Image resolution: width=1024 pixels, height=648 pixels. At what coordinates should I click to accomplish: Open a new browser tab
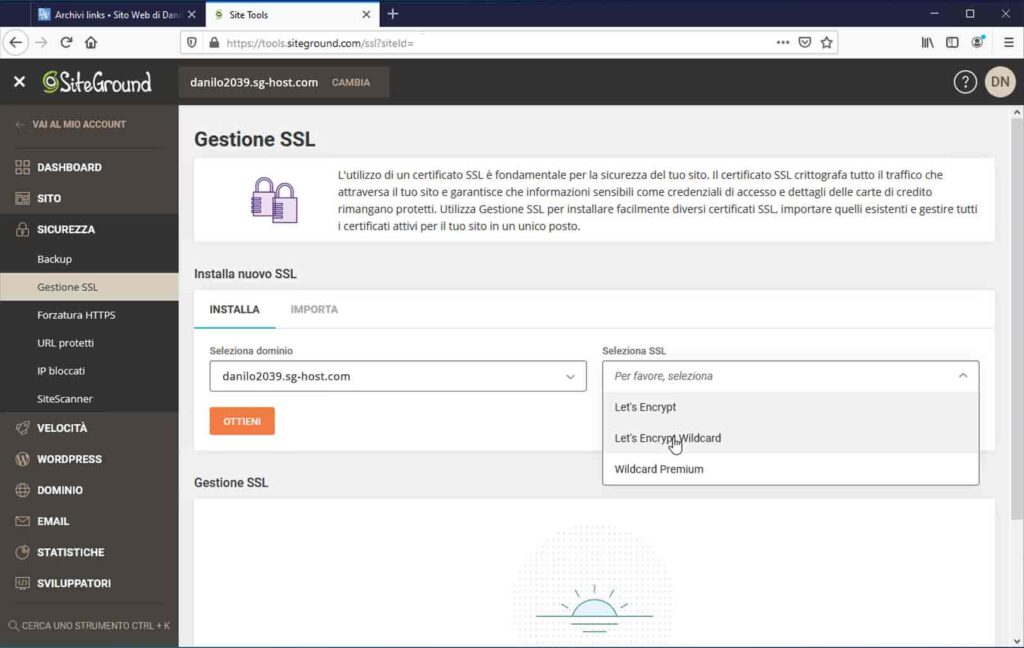coord(392,14)
